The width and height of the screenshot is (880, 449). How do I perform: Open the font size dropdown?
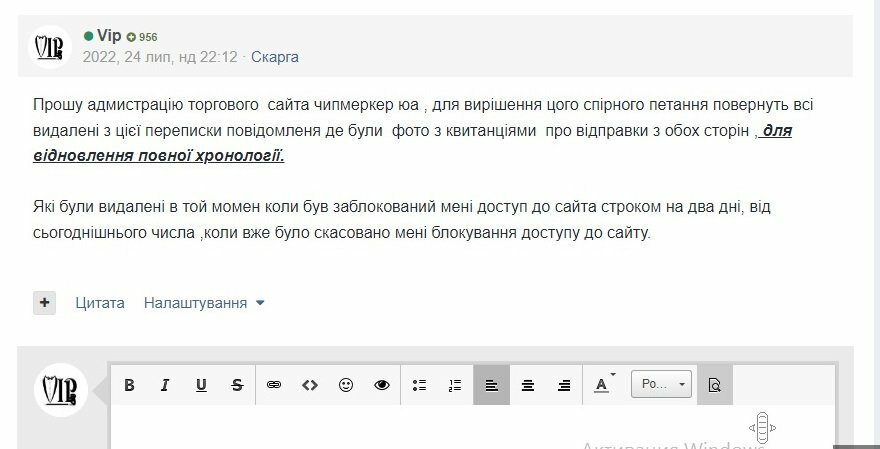click(661, 384)
